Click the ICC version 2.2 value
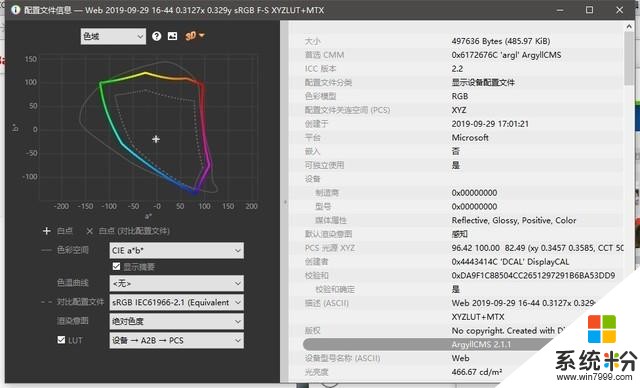 click(457, 69)
